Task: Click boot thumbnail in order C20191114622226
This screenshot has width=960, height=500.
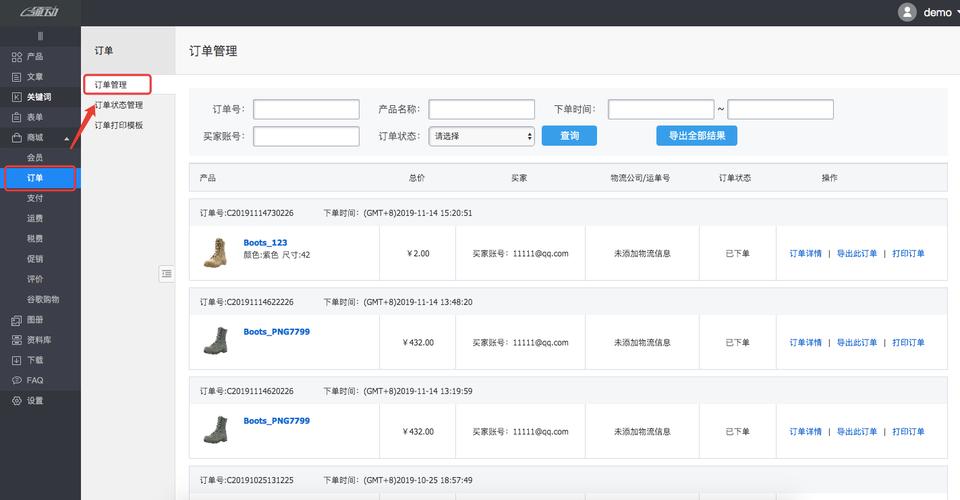Action: [216, 341]
